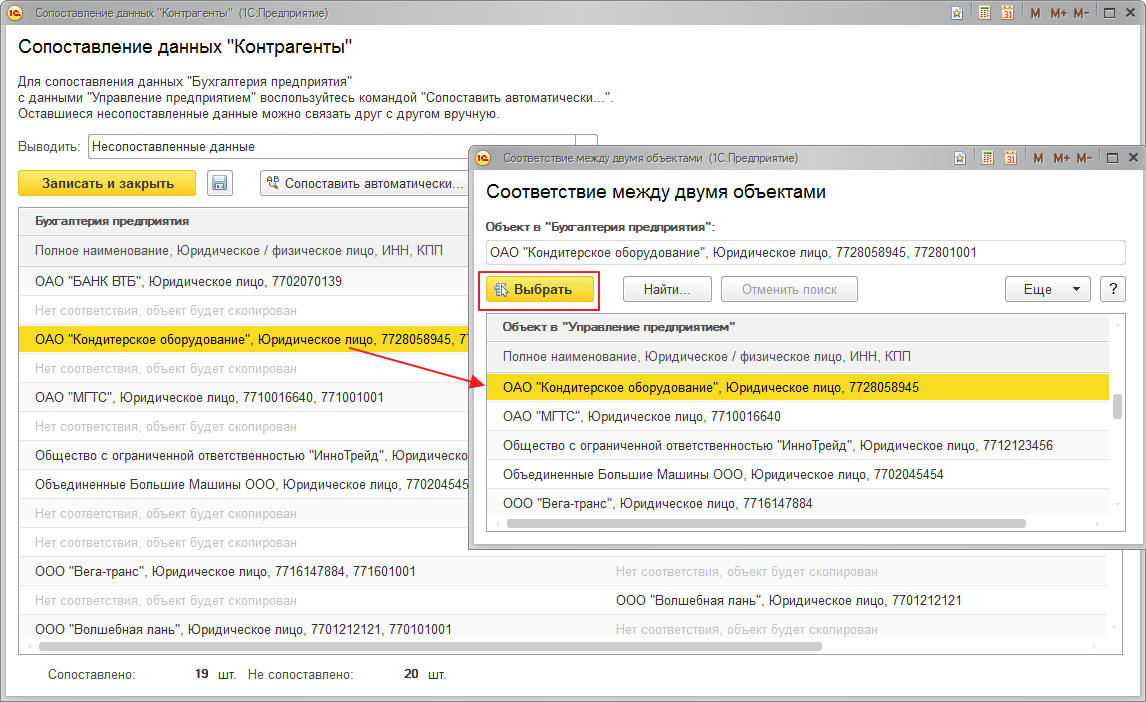This screenshot has height=702, width=1146.
Task: Click M- memory icon in dialog title bar
Action: click(1082, 158)
